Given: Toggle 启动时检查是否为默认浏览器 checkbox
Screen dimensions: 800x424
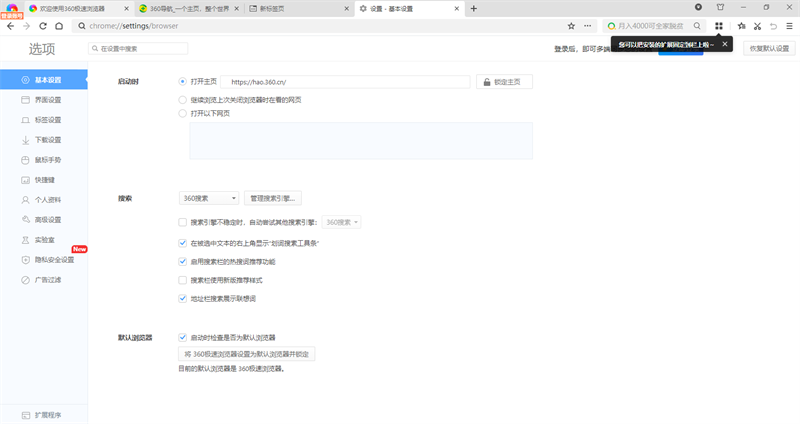Looking at the screenshot, I should tap(182, 337).
